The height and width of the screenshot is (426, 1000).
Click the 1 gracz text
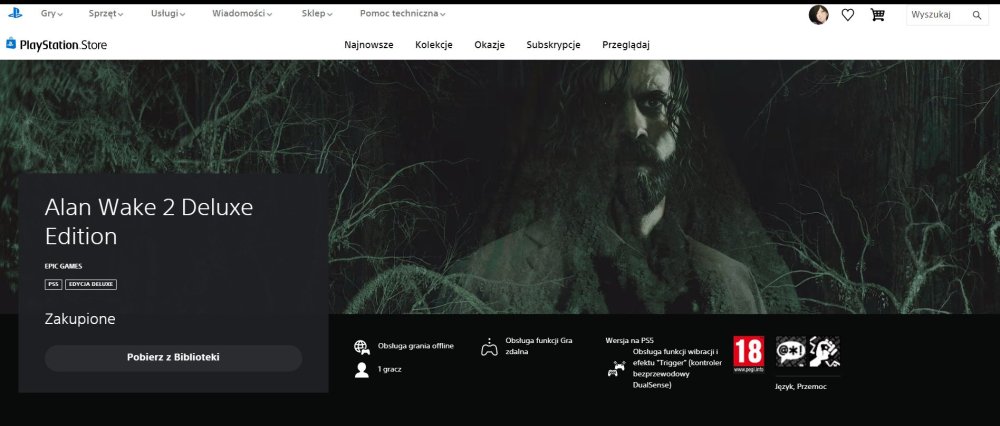tap(389, 369)
